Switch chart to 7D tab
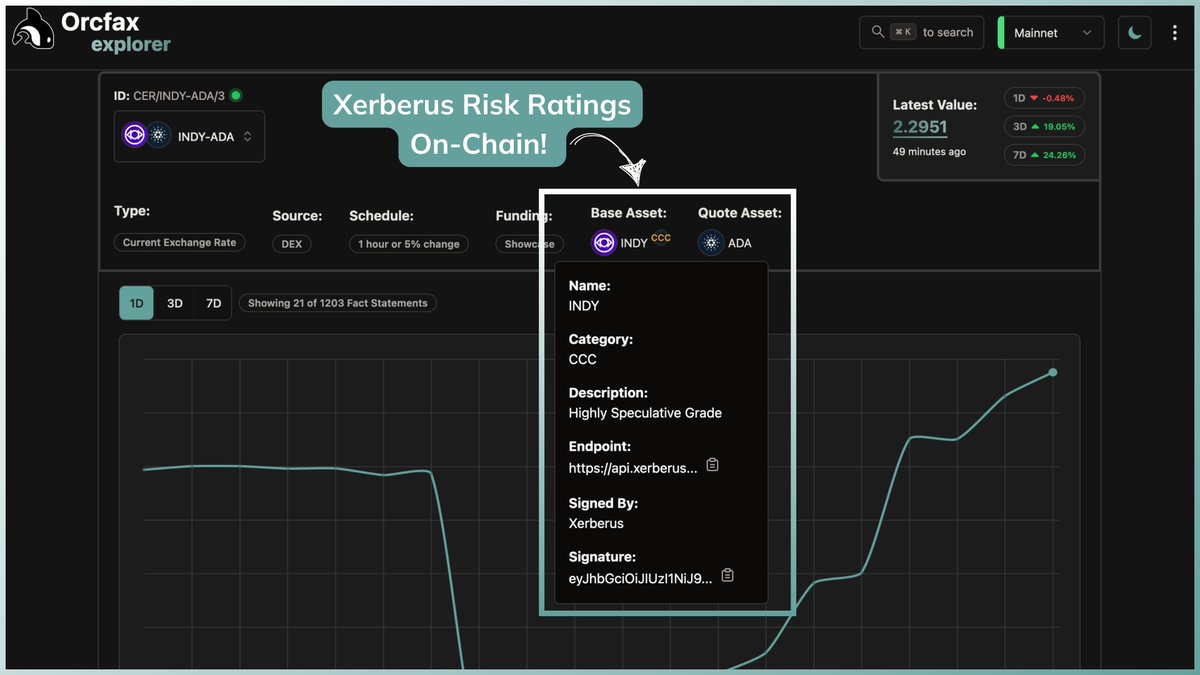 click(213, 303)
